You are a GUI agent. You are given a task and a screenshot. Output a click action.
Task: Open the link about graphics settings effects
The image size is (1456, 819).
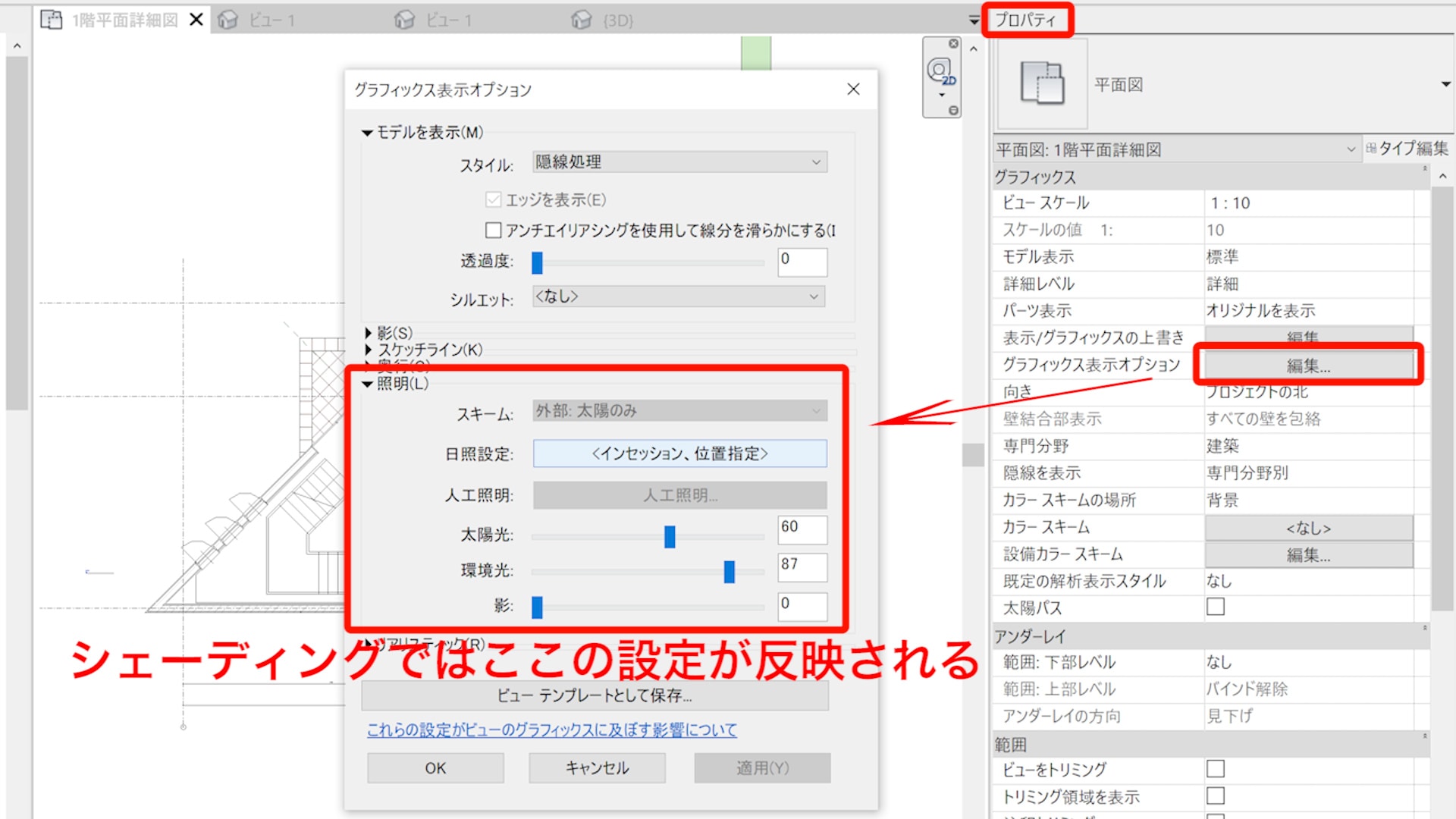click(551, 730)
